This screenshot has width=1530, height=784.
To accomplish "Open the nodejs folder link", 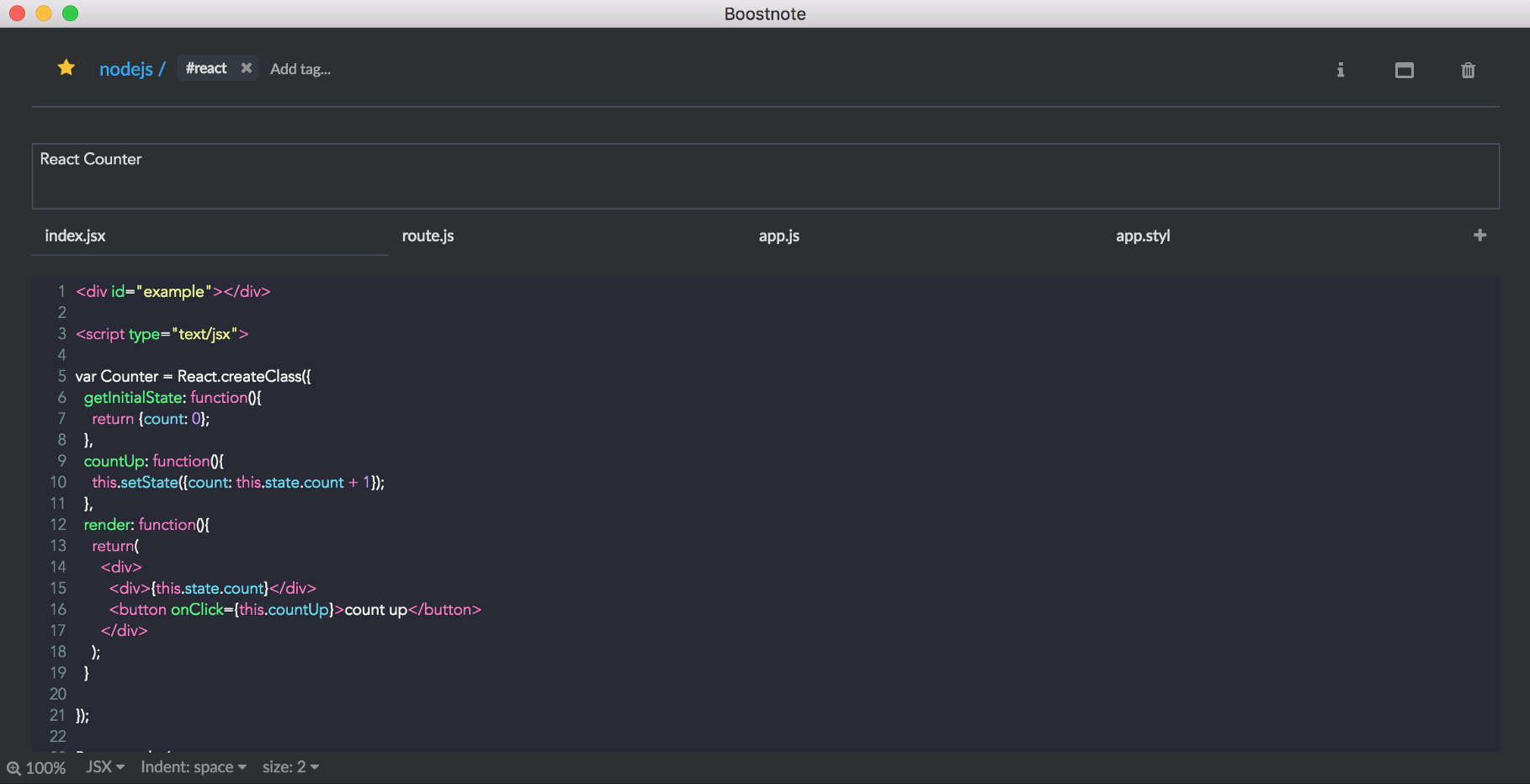I will [x=126, y=69].
